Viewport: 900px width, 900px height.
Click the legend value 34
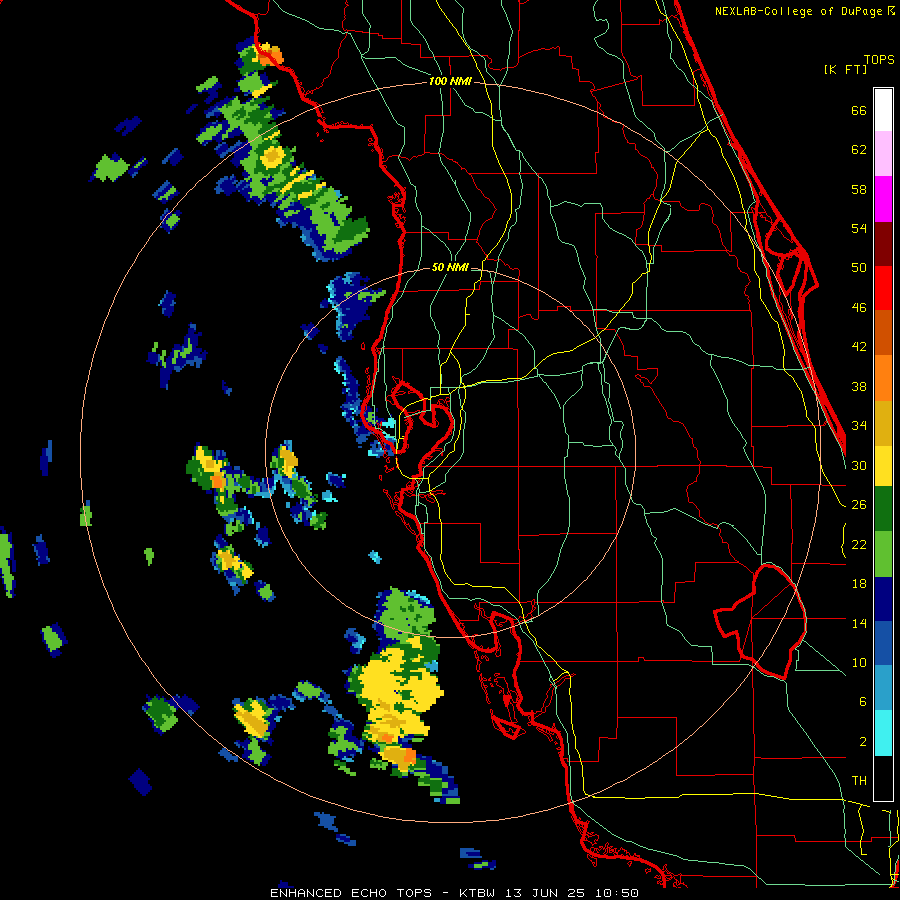pyautogui.click(x=859, y=425)
